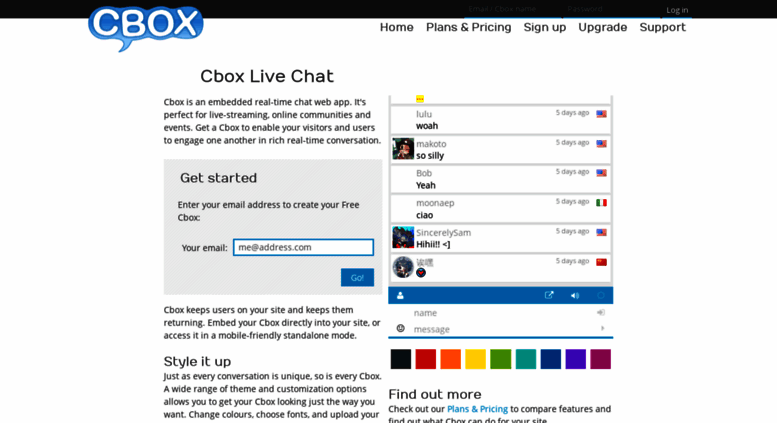This screenshot has width=777, height=423.
Task: Select the green theme swatch
Action: (500, 359)
